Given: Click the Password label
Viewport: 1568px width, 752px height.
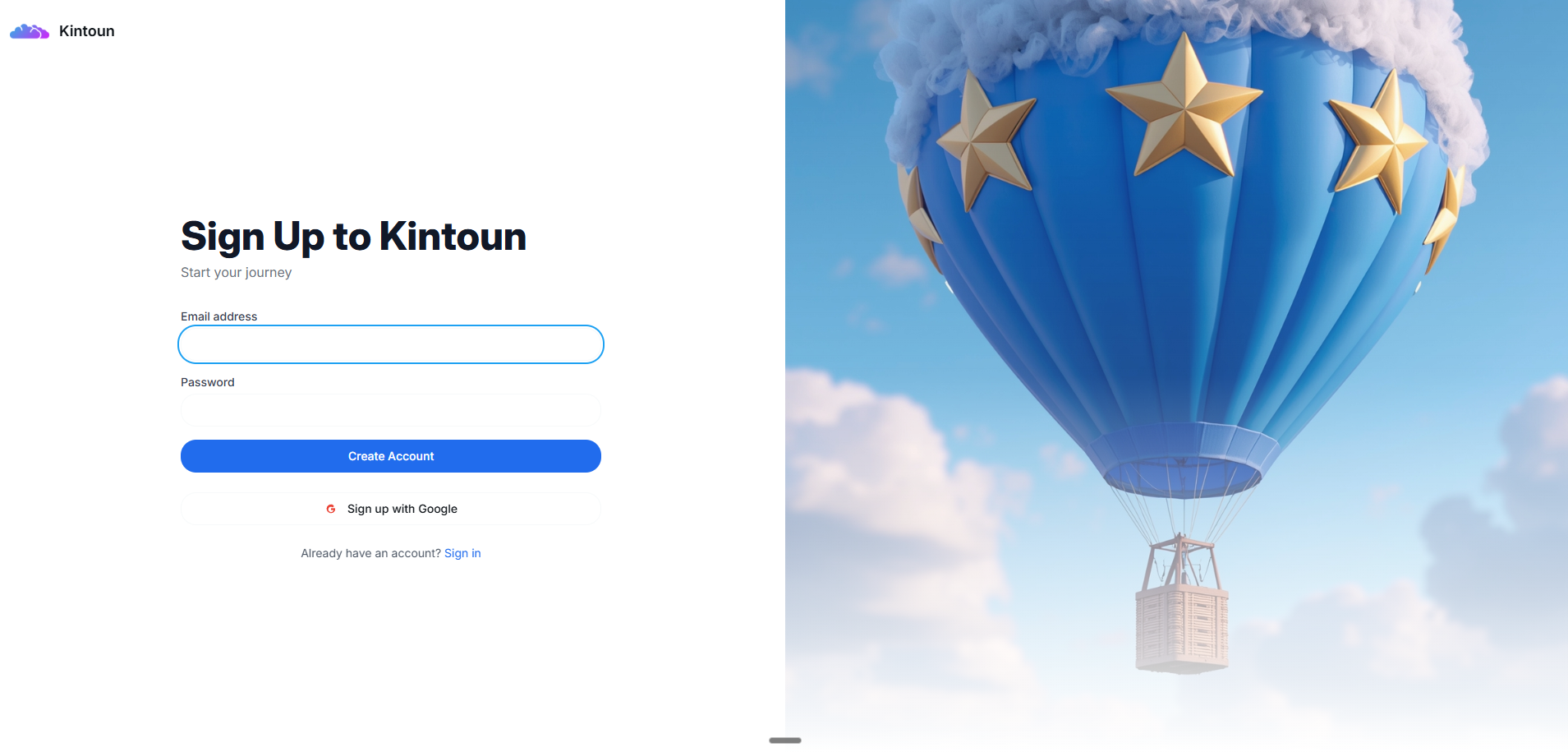Looking at the screenshot, I should coord(208,382).
